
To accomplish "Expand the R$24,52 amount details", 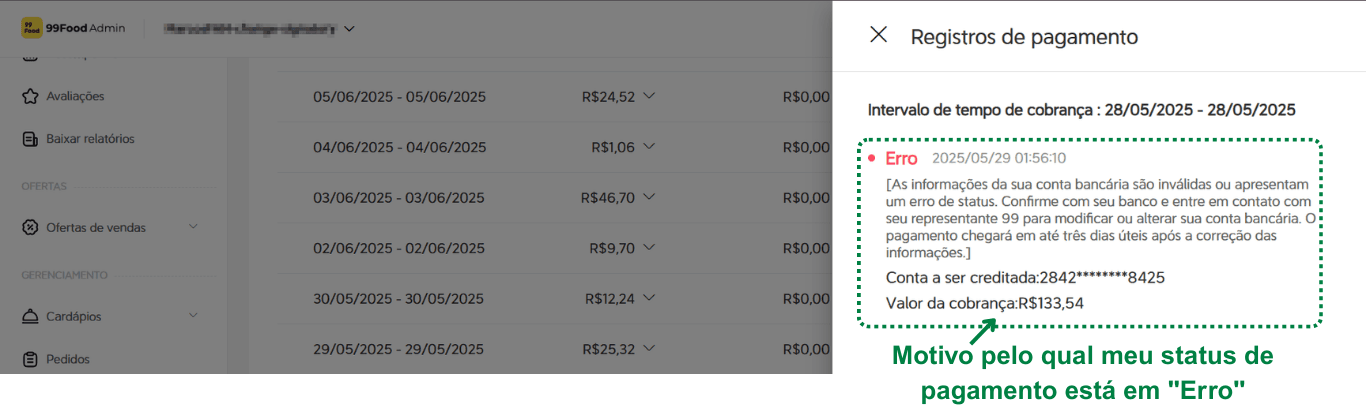I will (x=648, y=96).
